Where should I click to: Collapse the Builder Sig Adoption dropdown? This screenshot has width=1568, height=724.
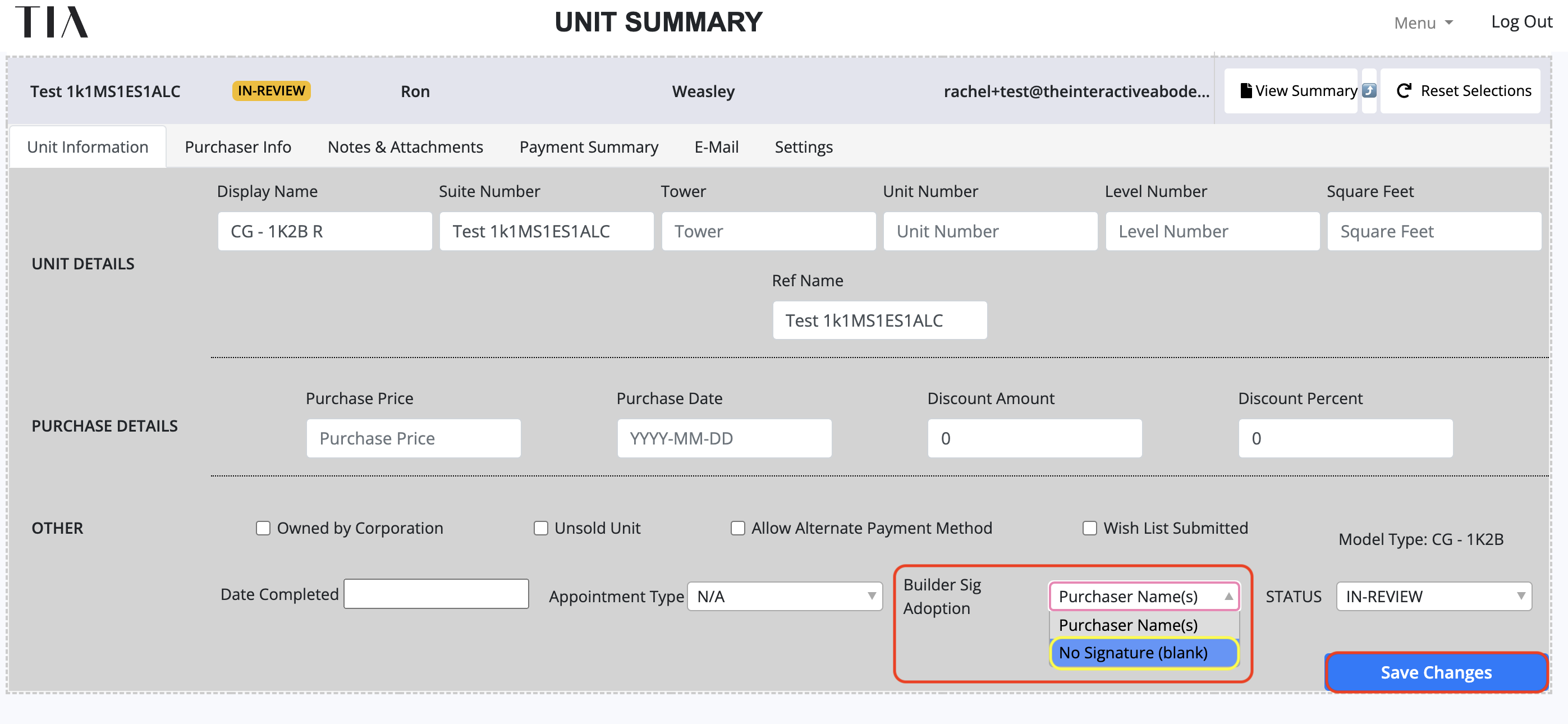[1144, 597]
